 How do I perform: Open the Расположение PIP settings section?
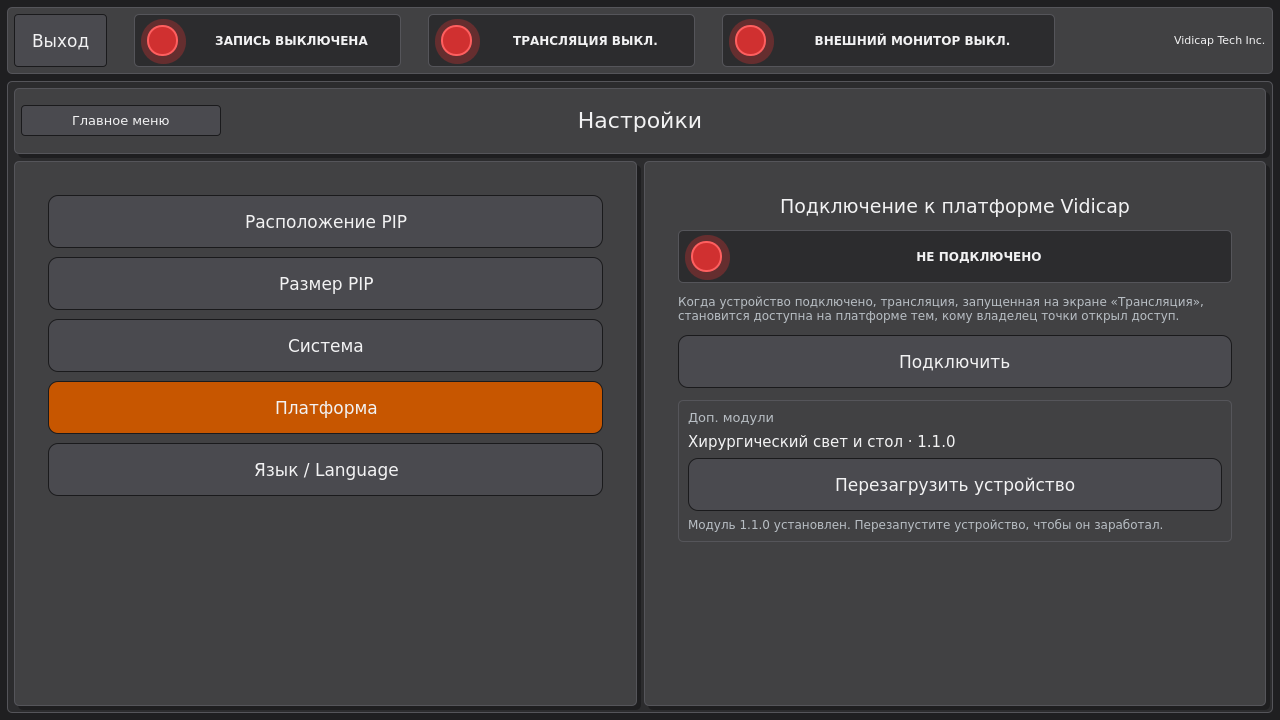click(x=326, y=222)
